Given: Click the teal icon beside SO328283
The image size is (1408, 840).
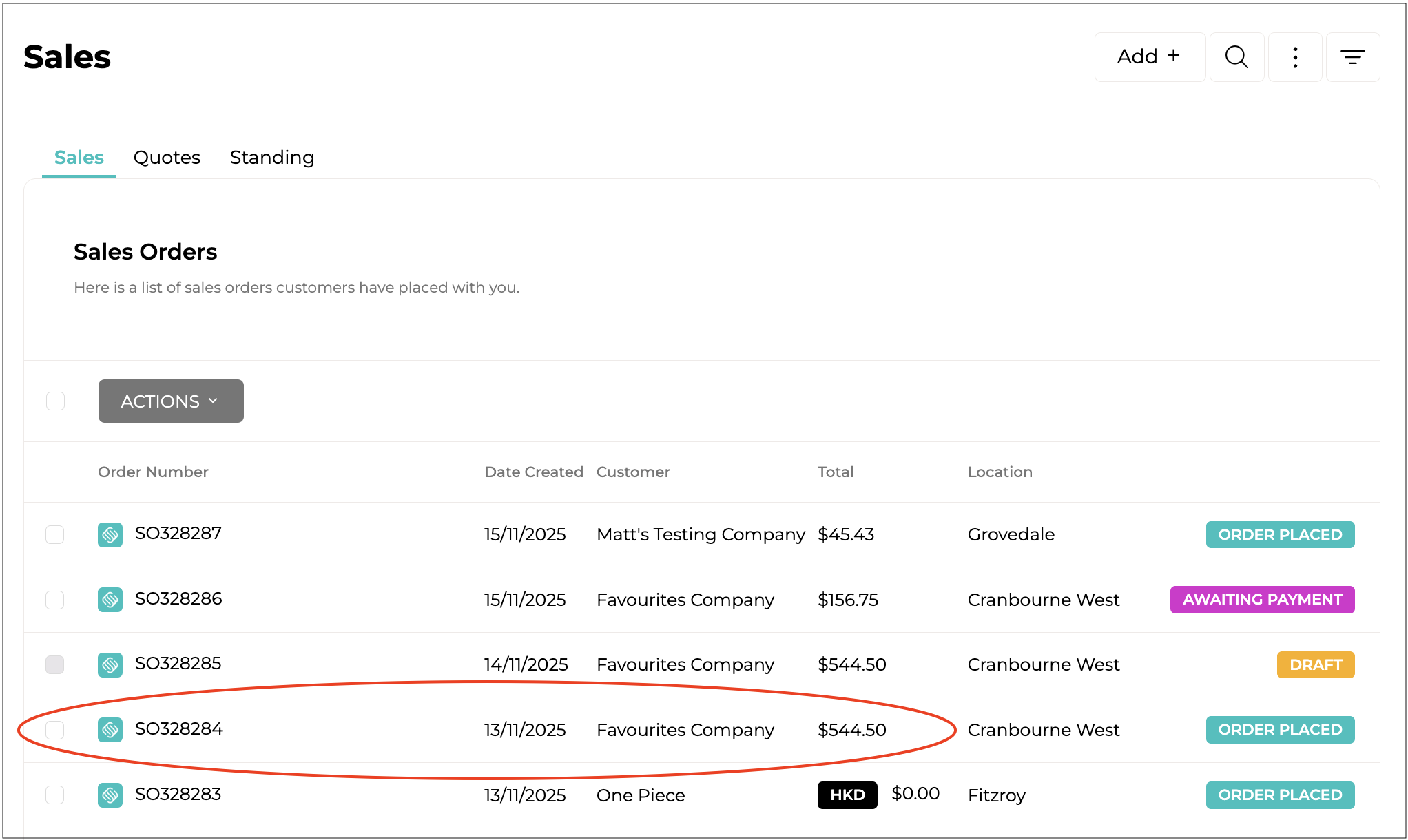Looking at the screenshot, I should pos(110,795).
